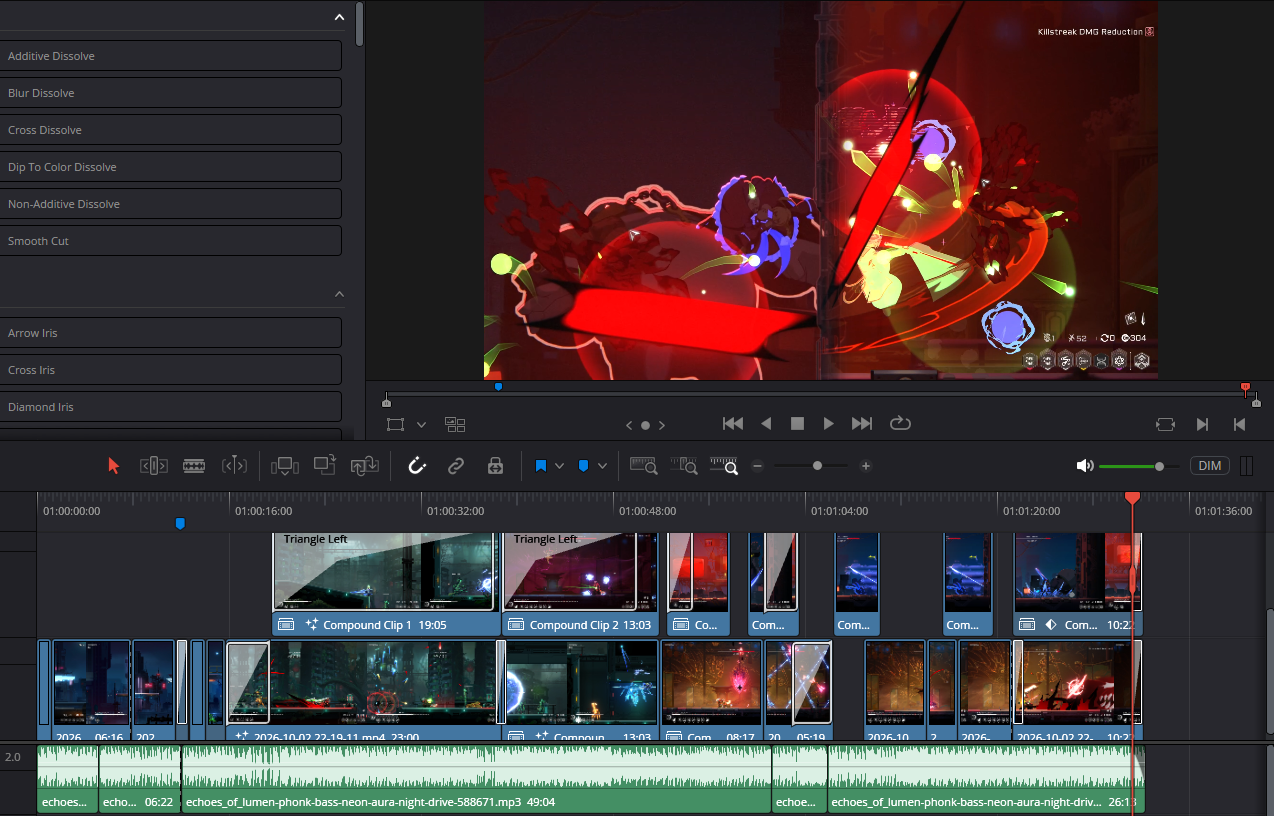Jump to the last frame of the timeline
1274x816 pixels.
862,424
